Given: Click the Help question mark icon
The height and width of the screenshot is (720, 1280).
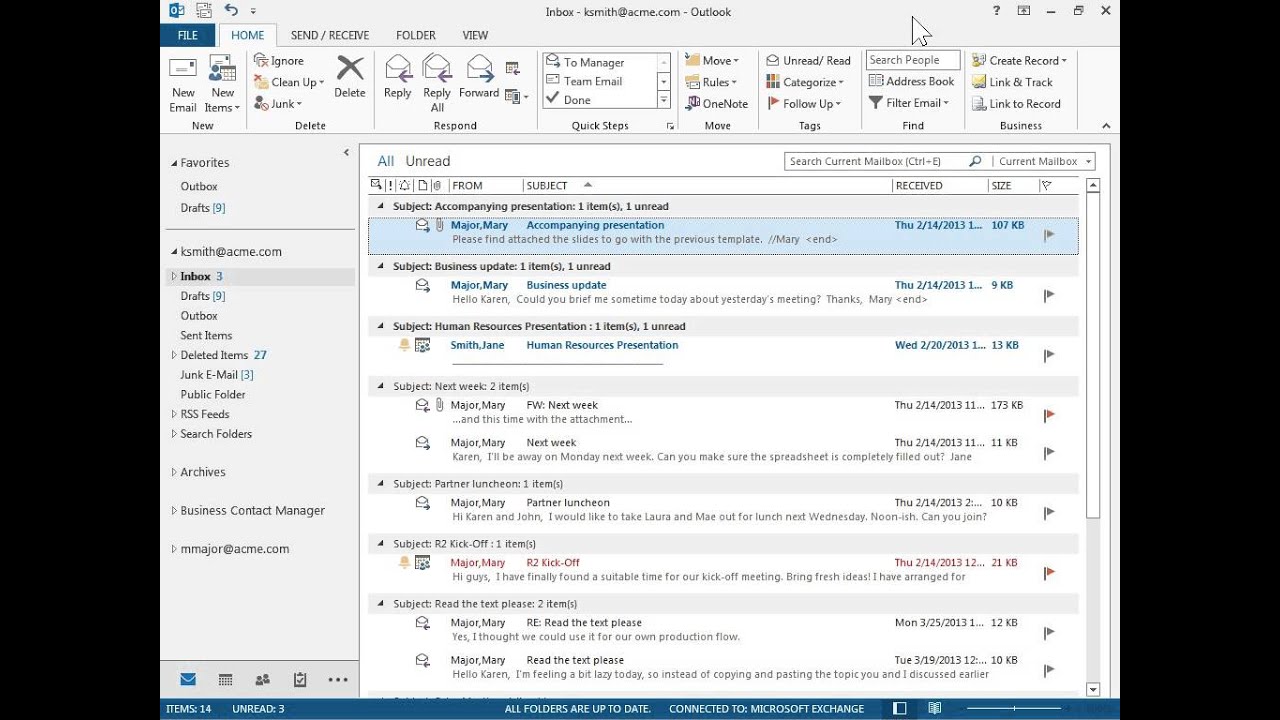Looking at the screenshot, I should [996, 11].
